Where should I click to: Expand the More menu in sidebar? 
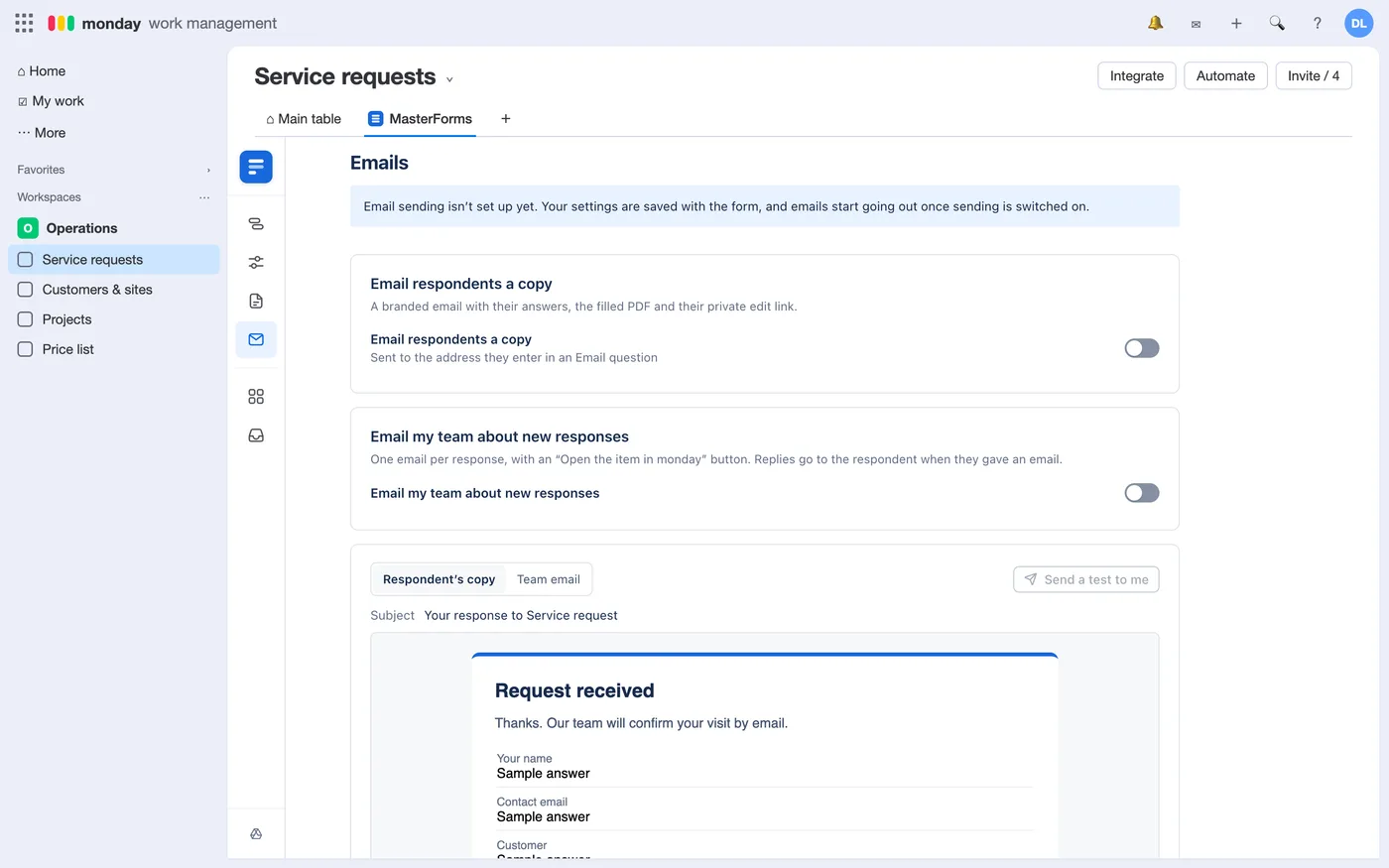point(42,133)
